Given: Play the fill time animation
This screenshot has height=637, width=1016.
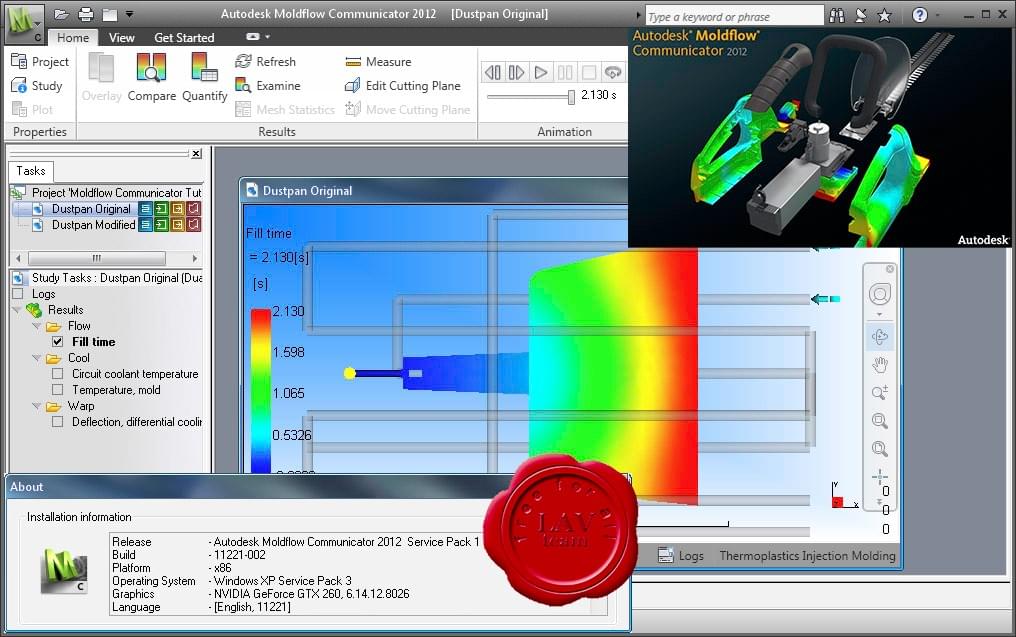Looking at the screenshot, I should pos(541,72).
